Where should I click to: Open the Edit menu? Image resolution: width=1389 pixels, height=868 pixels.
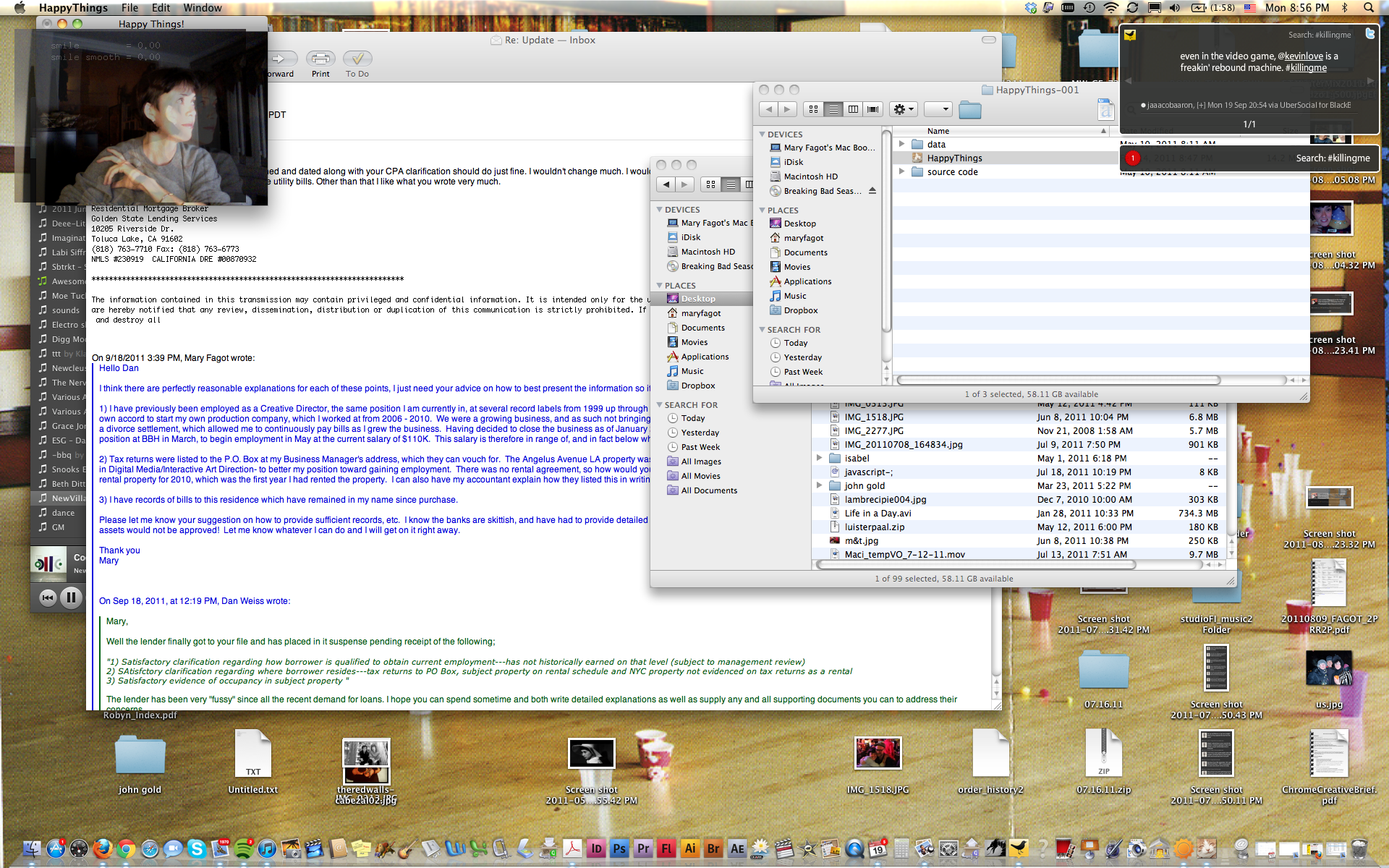tap(161, 8)
